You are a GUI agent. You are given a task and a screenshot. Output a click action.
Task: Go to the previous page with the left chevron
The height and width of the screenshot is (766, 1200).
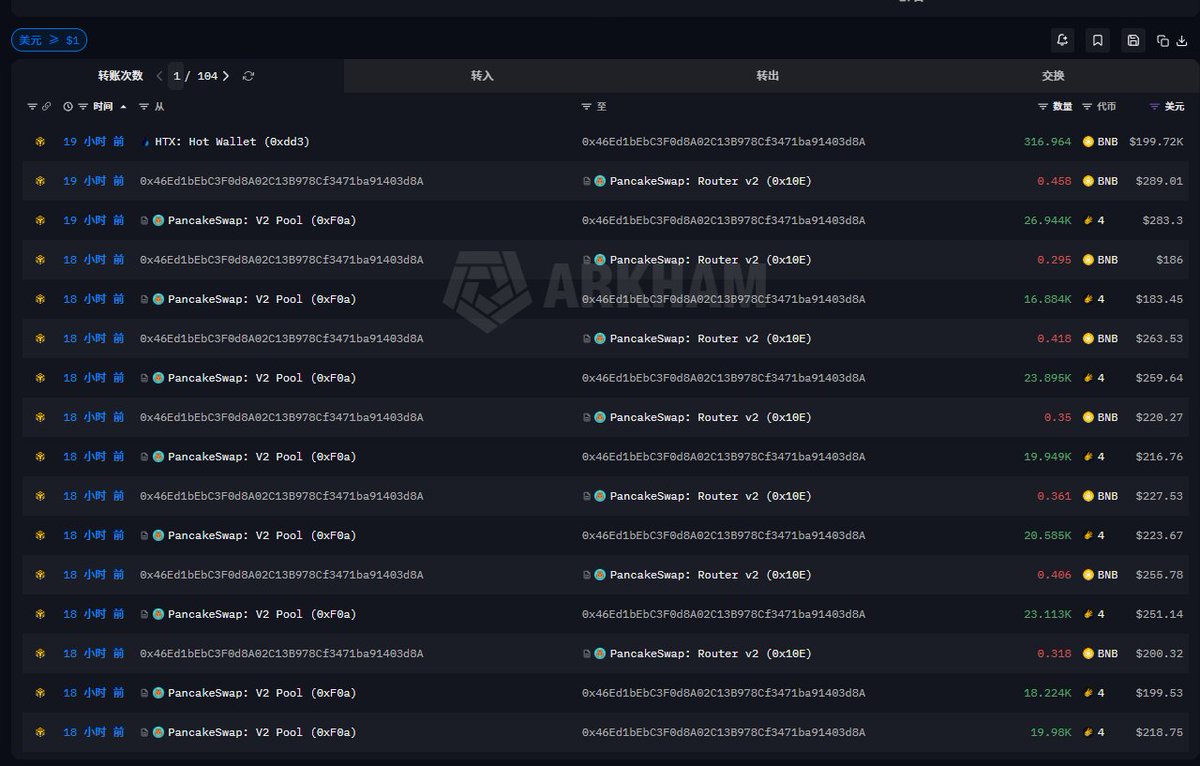click(159, 76)
